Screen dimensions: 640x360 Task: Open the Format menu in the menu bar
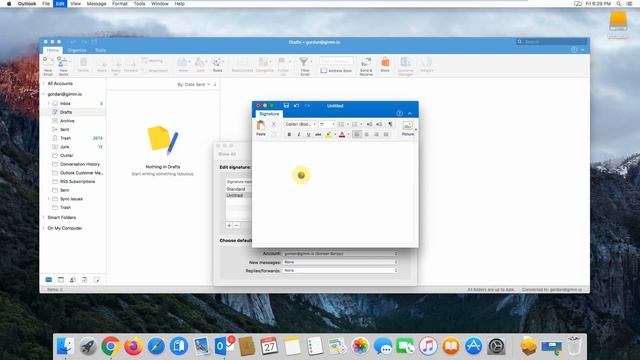pyautogui.click(x=120, y=4)
